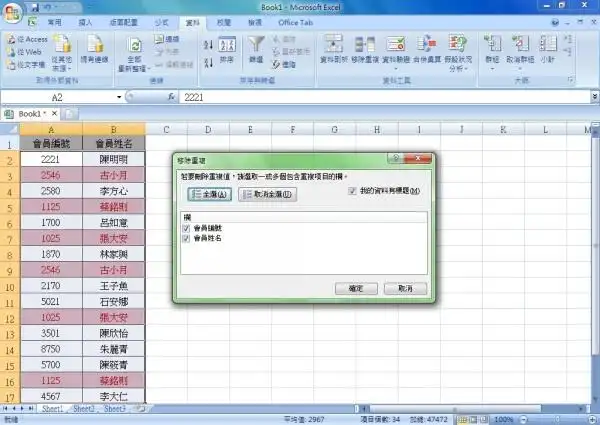600x425 pixels.
Task: Select the Book1 document tab
Action: pyautogui.click(x=29, y=114)
